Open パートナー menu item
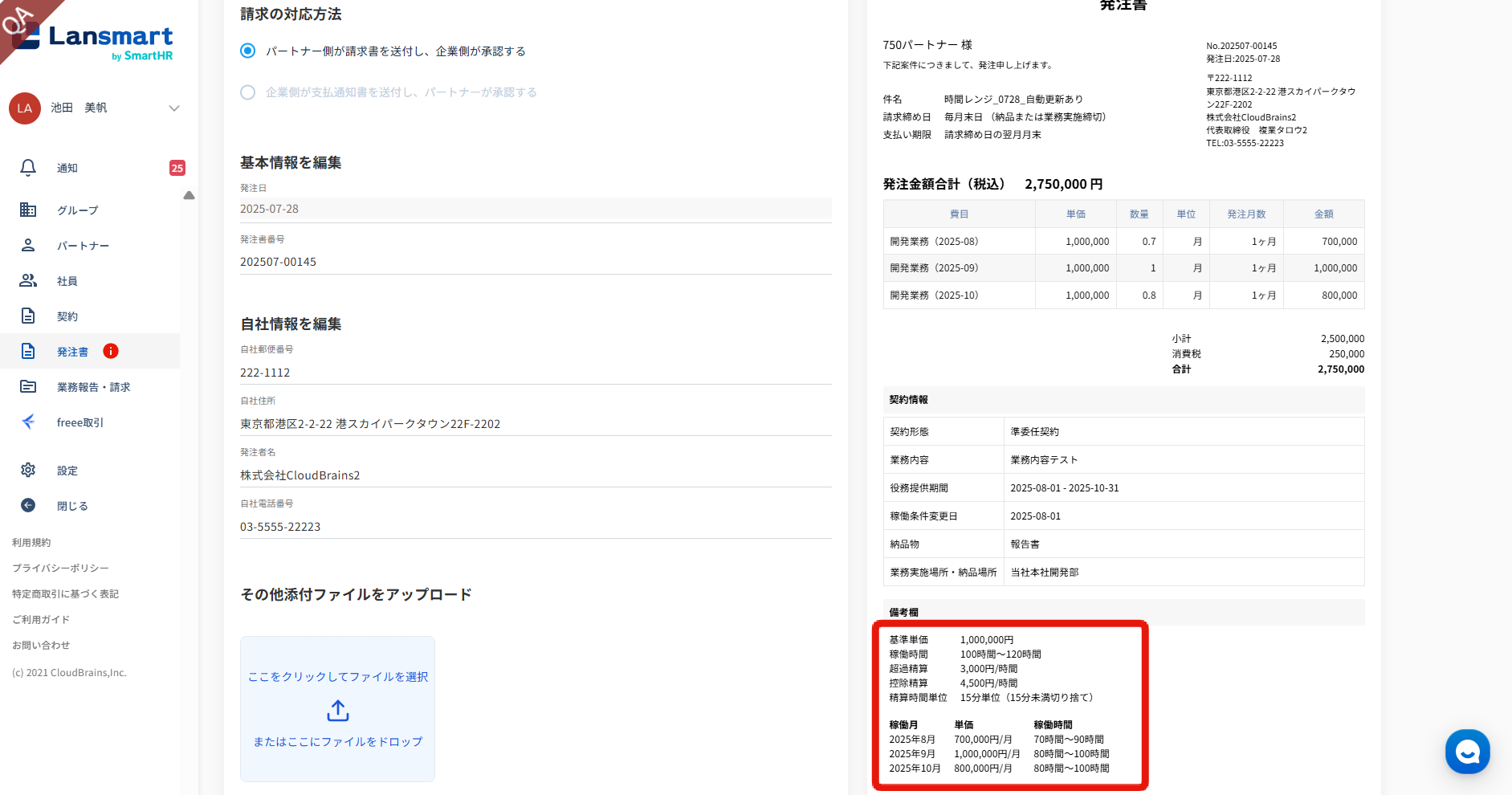Viewport: 1512px width, 795px height. [83, 246]
